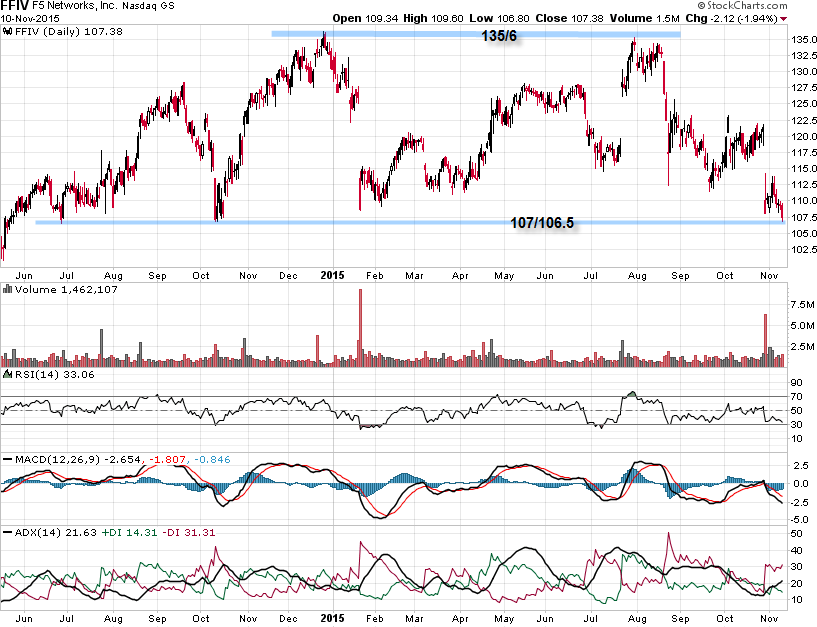Click the MACD(12,26,9) -2.654 legend
Screen dimensions: 817x627
click(x=78, y=459)
